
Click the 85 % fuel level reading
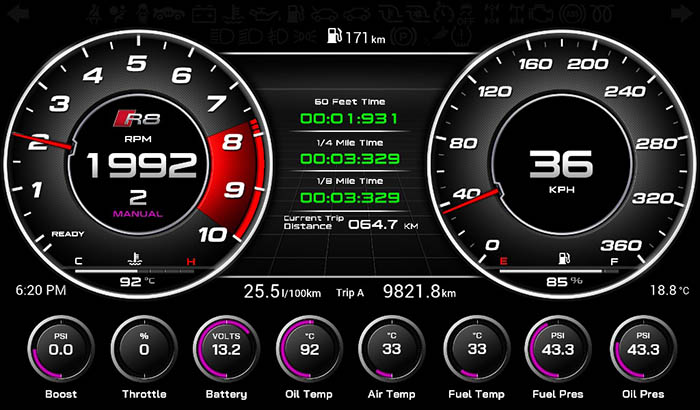point(564,282)
